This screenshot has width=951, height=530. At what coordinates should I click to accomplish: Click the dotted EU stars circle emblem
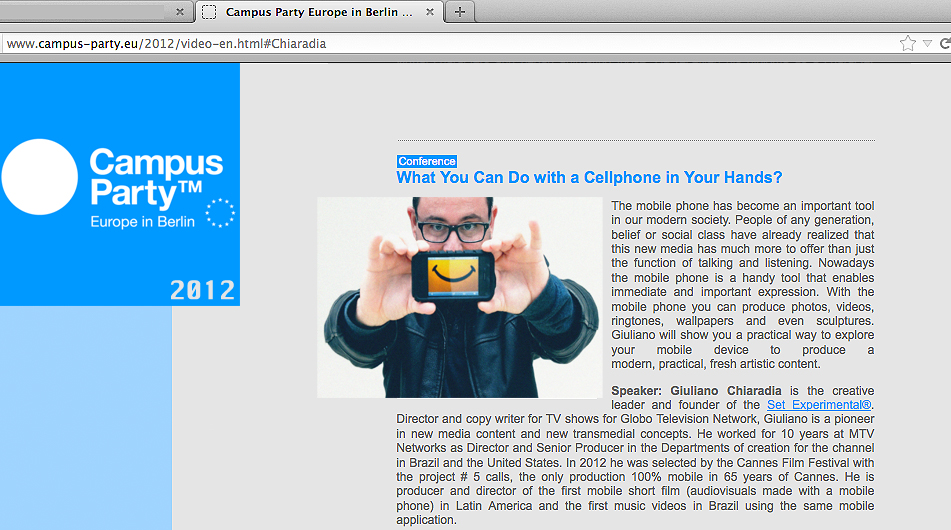pos(219,213)
